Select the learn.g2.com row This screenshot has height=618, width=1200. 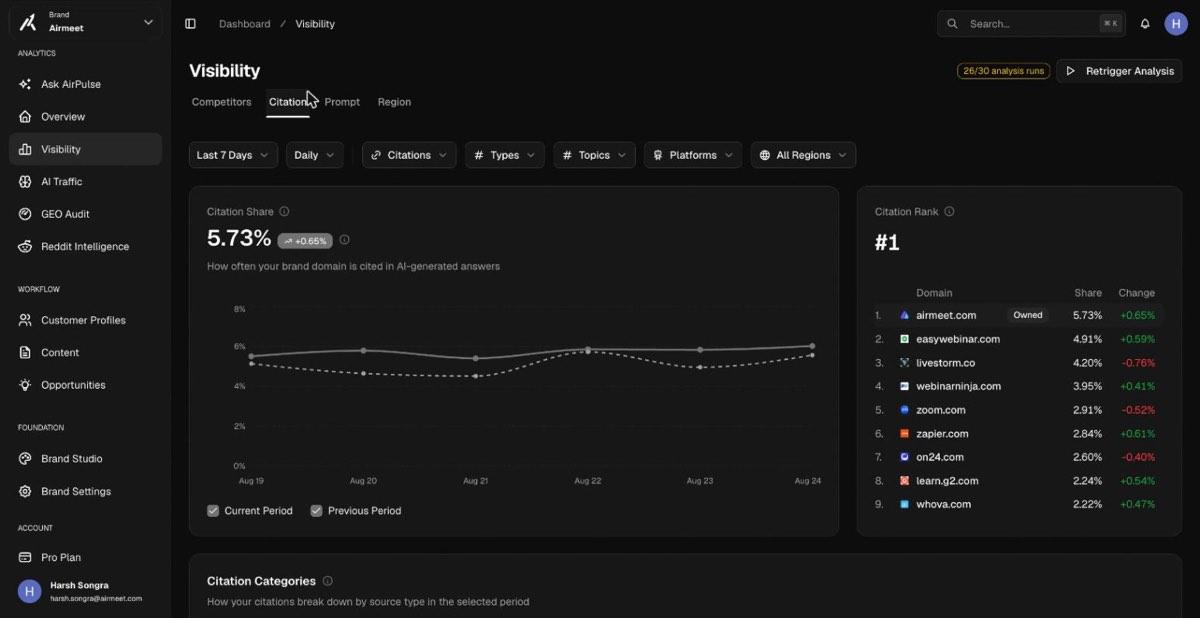click(x=1019, y=481)
